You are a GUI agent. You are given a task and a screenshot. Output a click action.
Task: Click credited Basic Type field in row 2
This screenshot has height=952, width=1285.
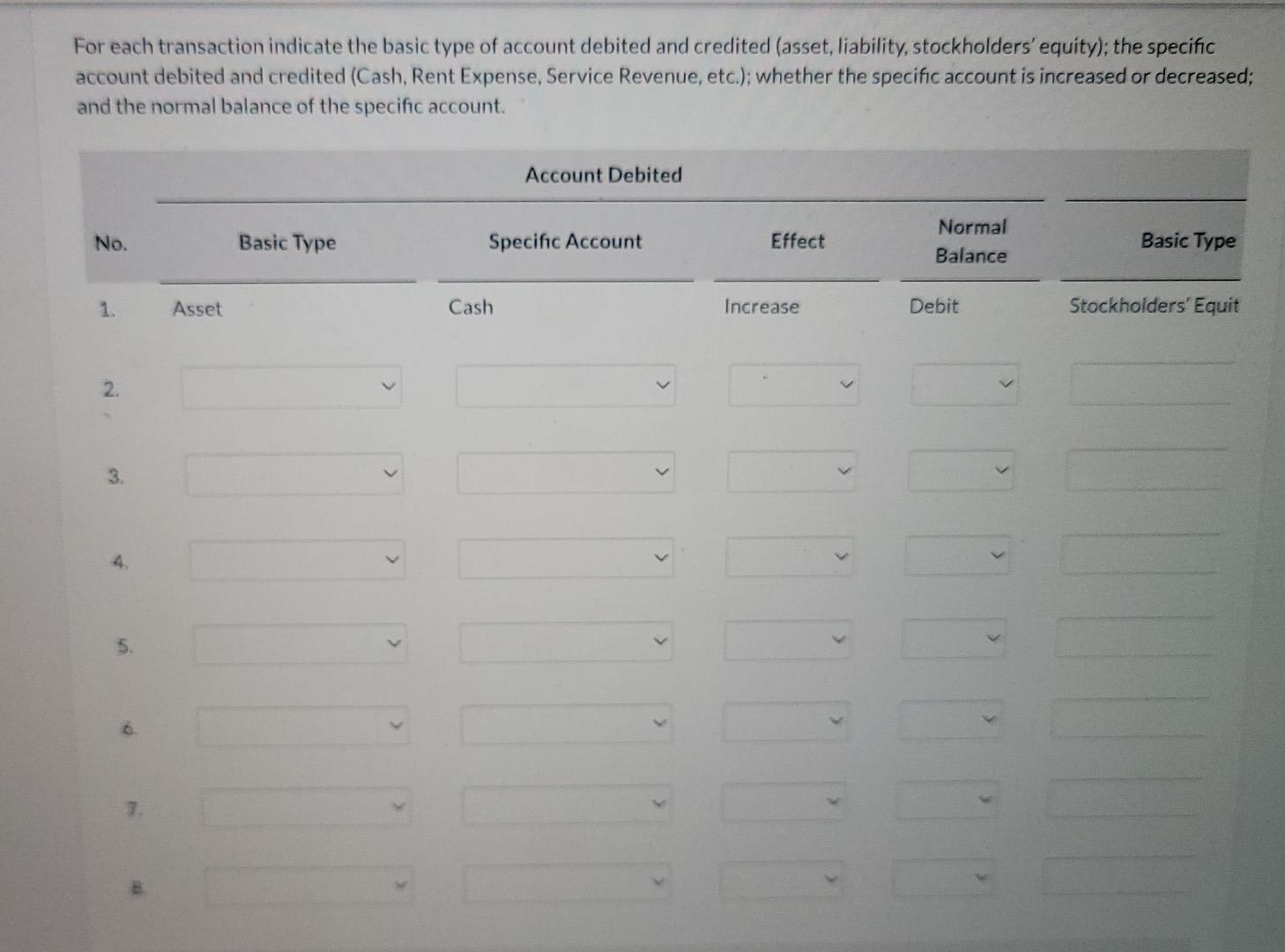pos(1151,383)
